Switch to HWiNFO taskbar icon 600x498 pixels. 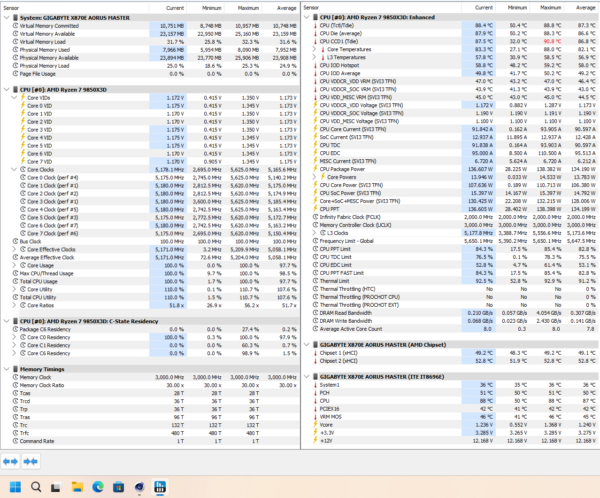coord(160,487)
